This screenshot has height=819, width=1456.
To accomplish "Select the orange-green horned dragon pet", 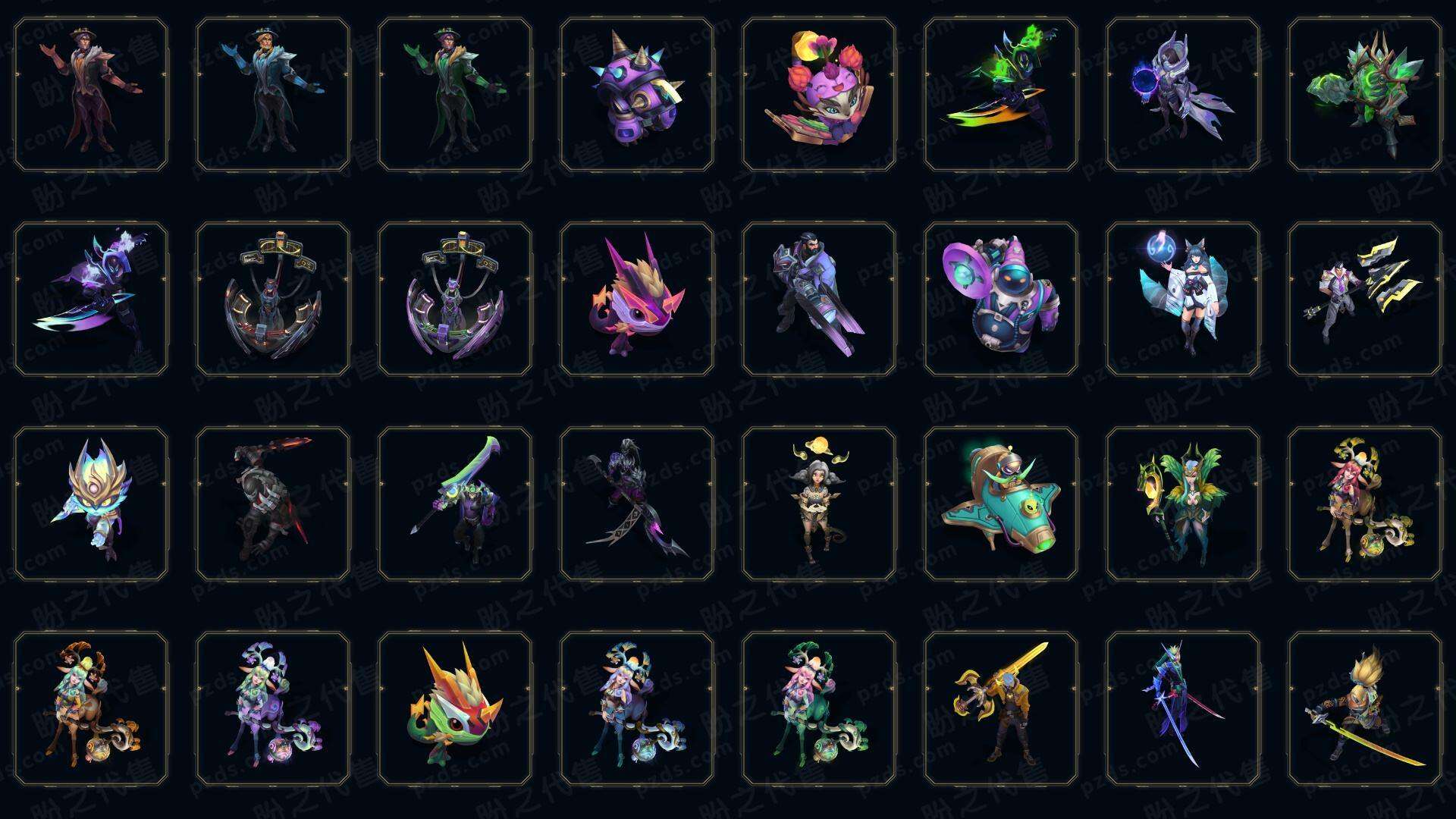I will coord(455,708).
